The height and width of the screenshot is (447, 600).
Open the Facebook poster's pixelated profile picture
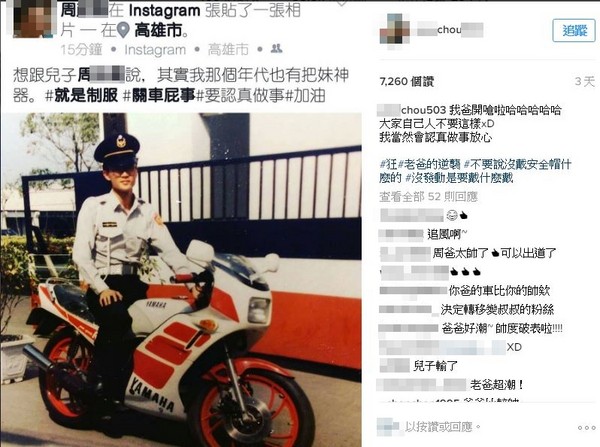pyautogui.click(x=34, y=18)
